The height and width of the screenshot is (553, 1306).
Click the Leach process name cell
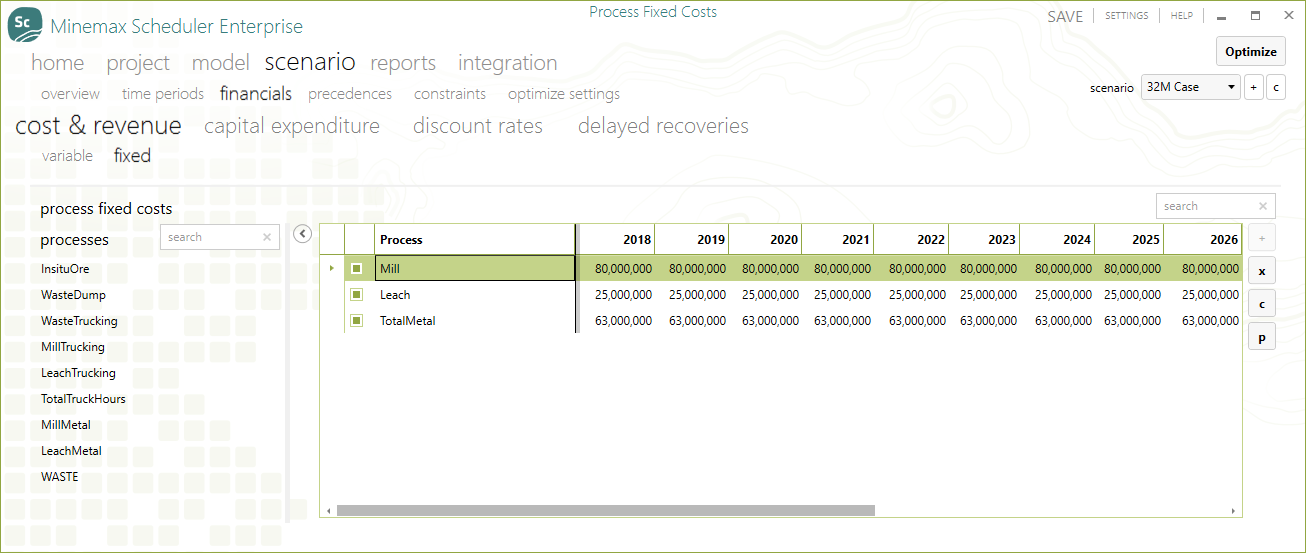(x=475, y=294)
